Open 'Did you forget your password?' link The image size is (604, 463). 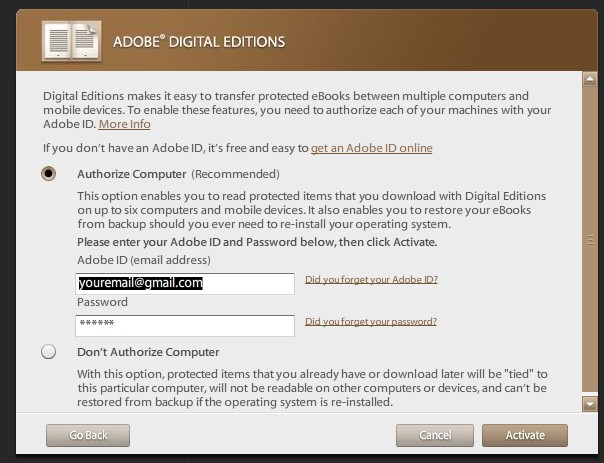pyautogui.click(x=370, y=321)
